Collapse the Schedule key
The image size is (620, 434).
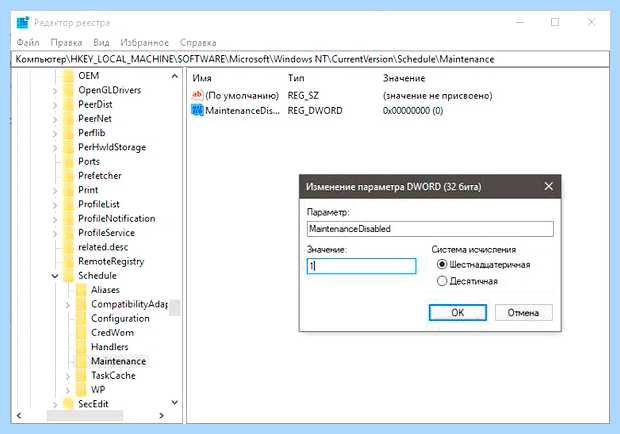click(x=55, y=276)
